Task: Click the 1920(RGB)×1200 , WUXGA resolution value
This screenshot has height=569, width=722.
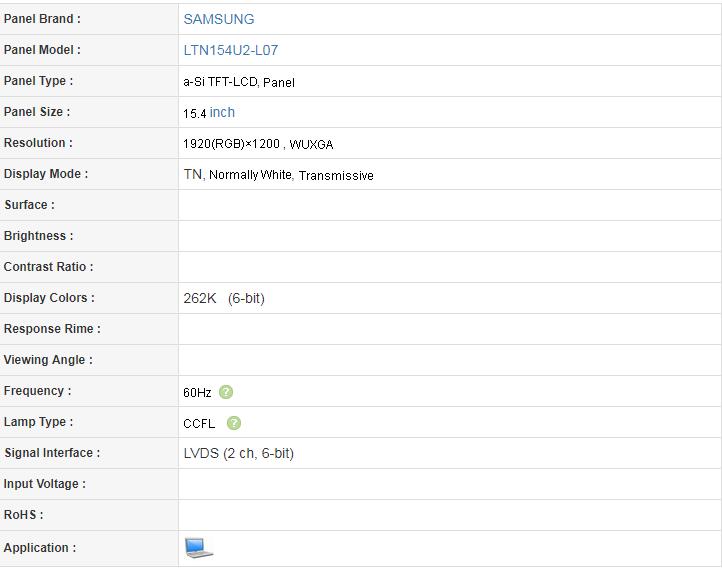Action: [x=258, y=144]
